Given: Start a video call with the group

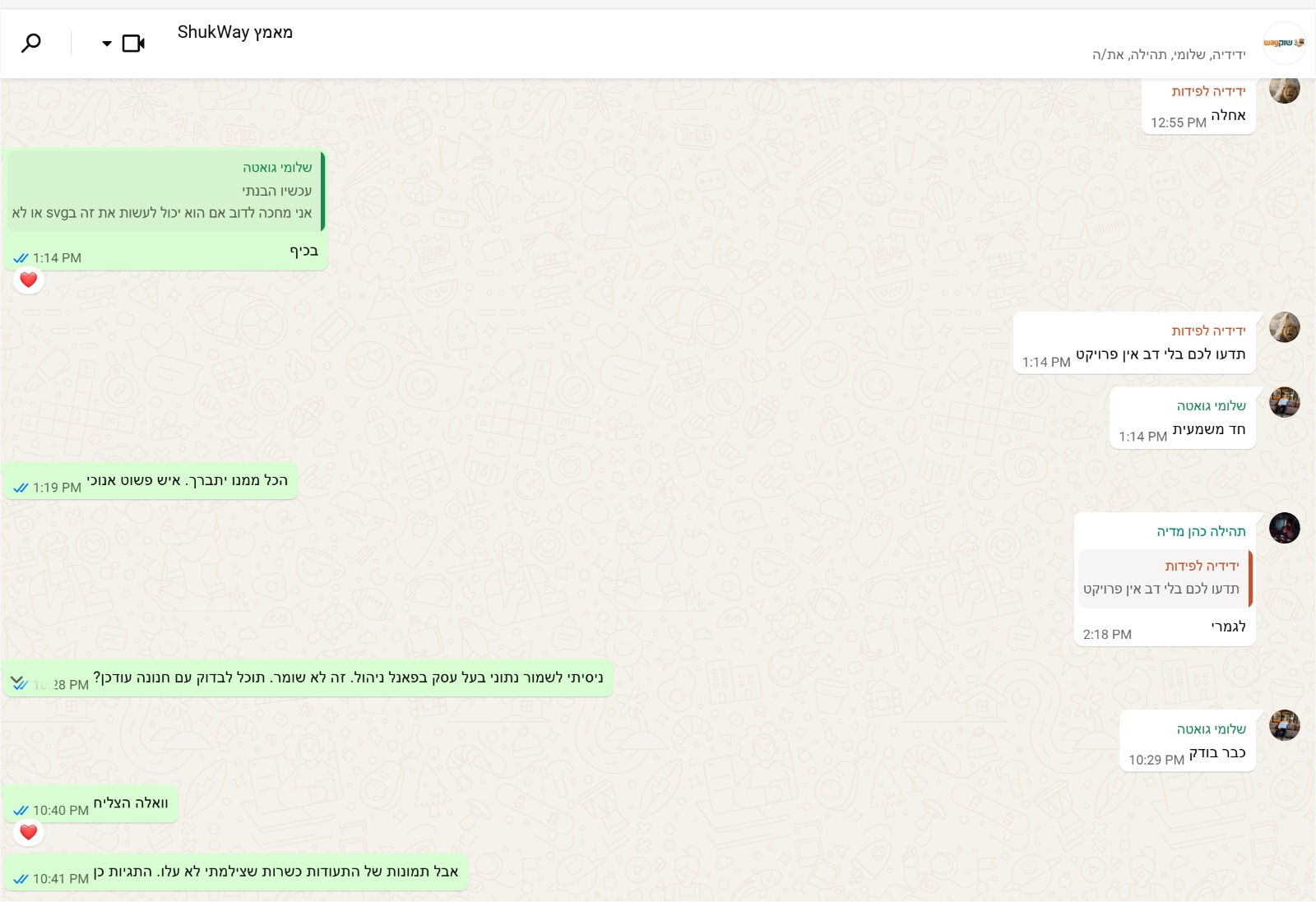Looking at the screenshot, I should [133, 43].
